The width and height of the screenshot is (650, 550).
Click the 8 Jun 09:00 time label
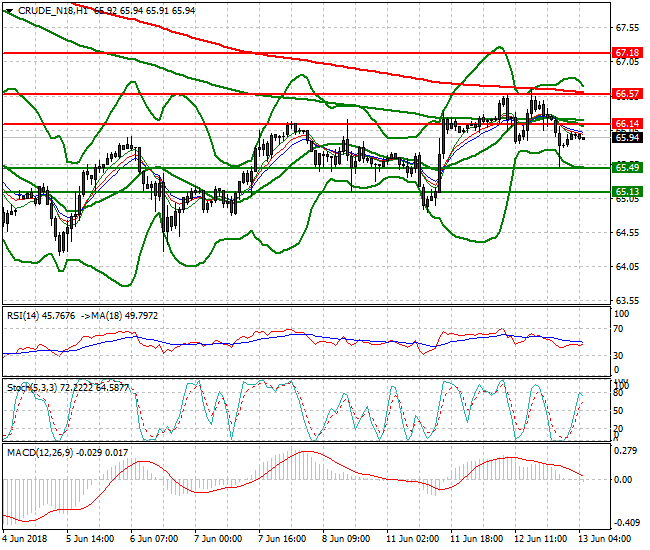coord(346,539)
